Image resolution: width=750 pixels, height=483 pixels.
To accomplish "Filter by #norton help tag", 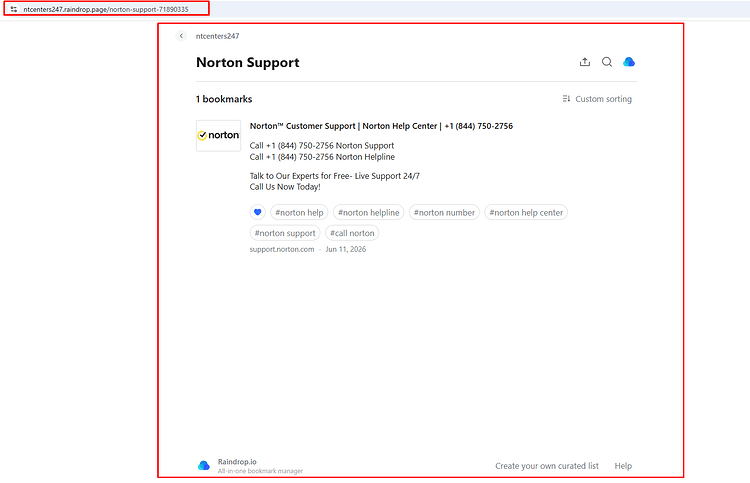I will (x=299, y=212).
